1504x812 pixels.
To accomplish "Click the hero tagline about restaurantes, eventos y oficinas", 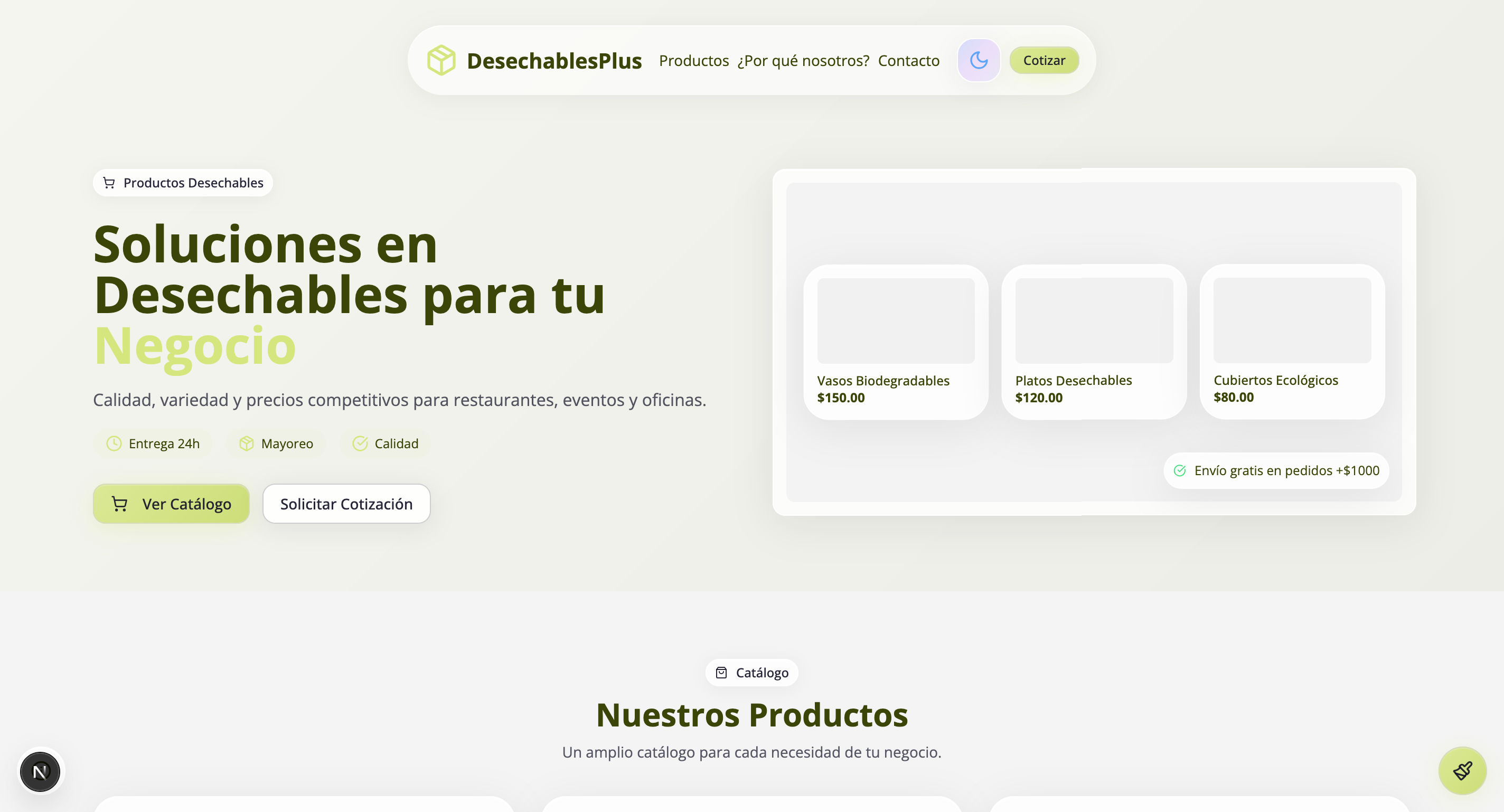I will click(399, 400).
